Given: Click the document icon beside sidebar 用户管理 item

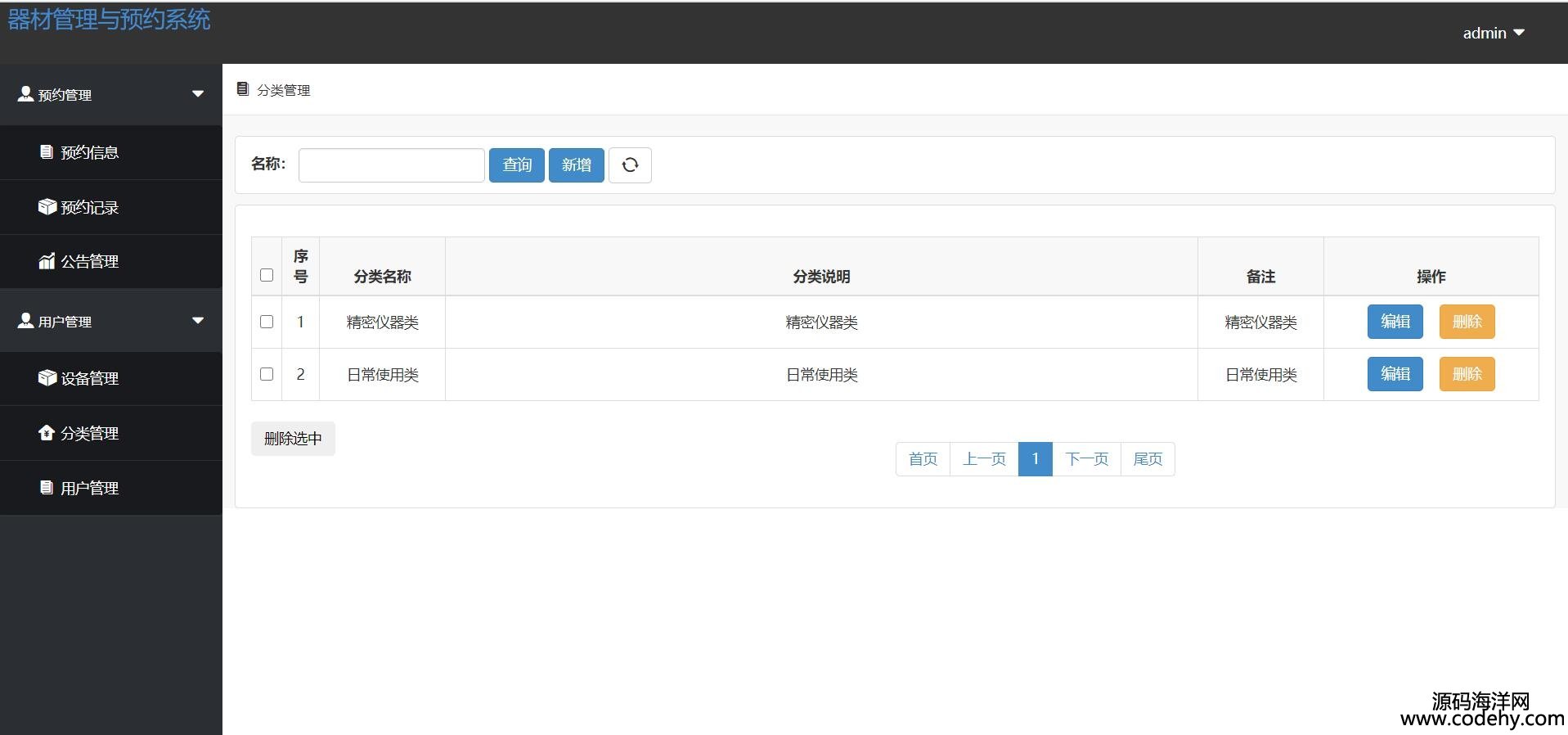Looking at the screenshot, I should click(x=47, y=487).
